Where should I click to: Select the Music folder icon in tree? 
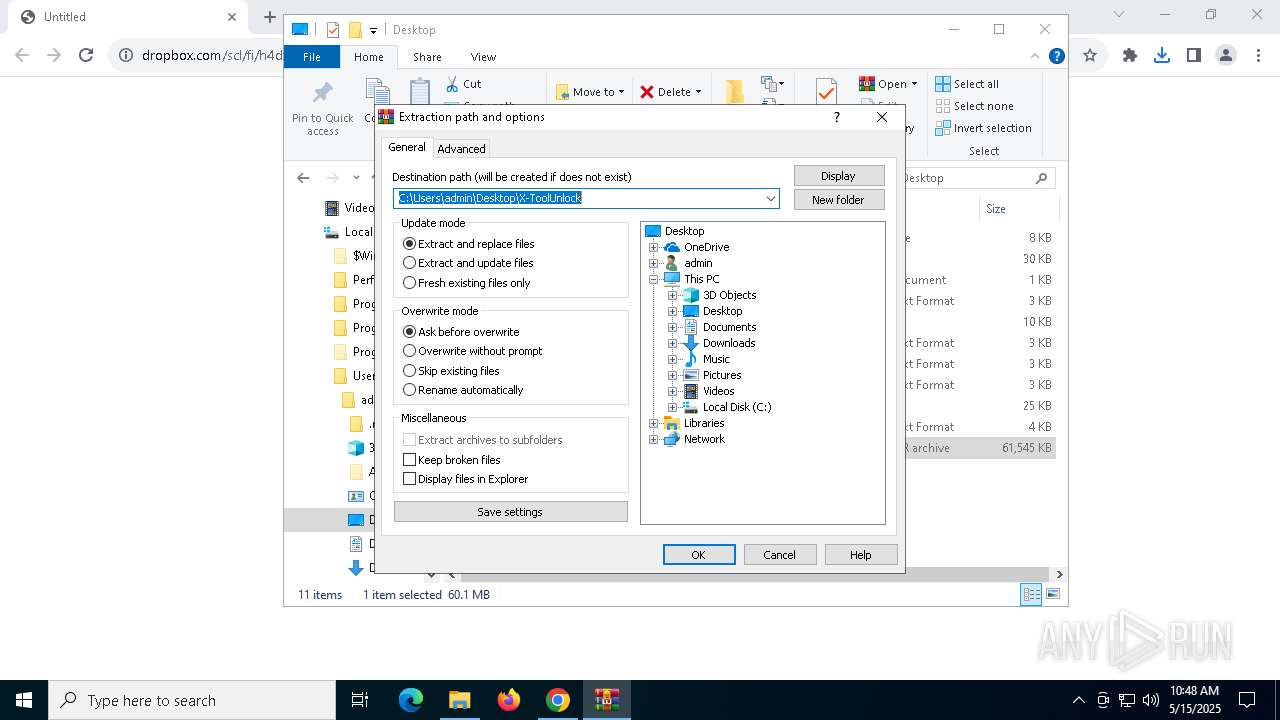click(691, 359)
